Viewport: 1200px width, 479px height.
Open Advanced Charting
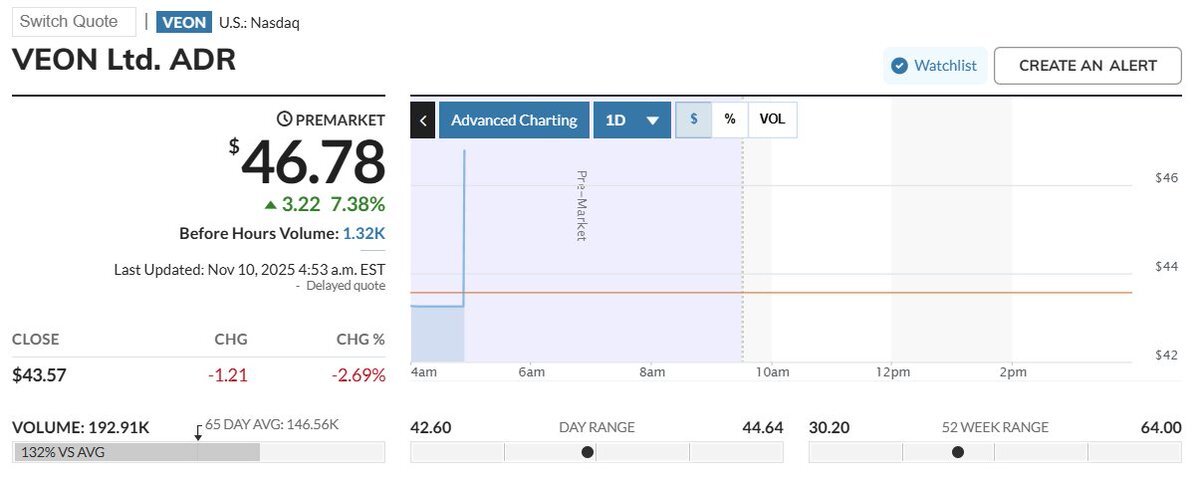(514, 120)
